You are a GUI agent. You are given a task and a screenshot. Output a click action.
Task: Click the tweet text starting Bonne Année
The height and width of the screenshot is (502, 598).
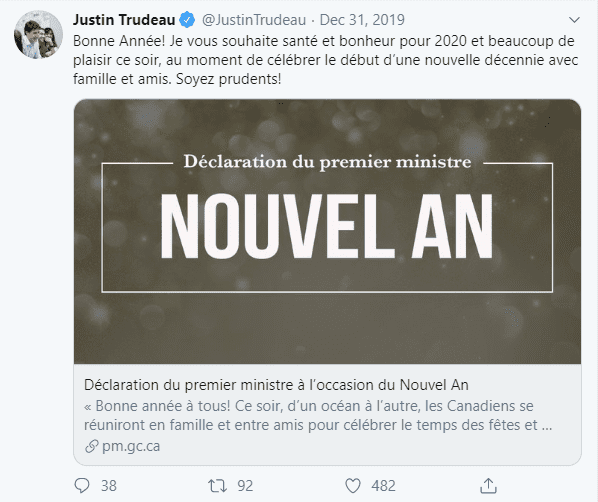coord(326,60)
